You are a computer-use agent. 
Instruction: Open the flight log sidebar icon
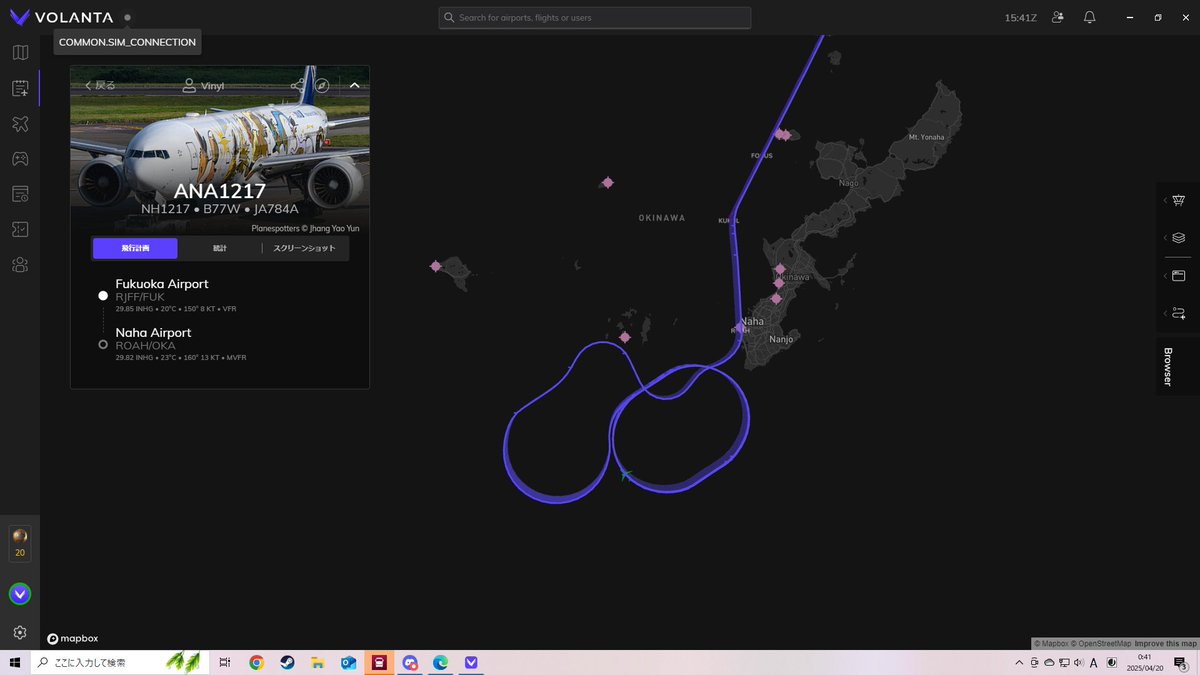20,88
